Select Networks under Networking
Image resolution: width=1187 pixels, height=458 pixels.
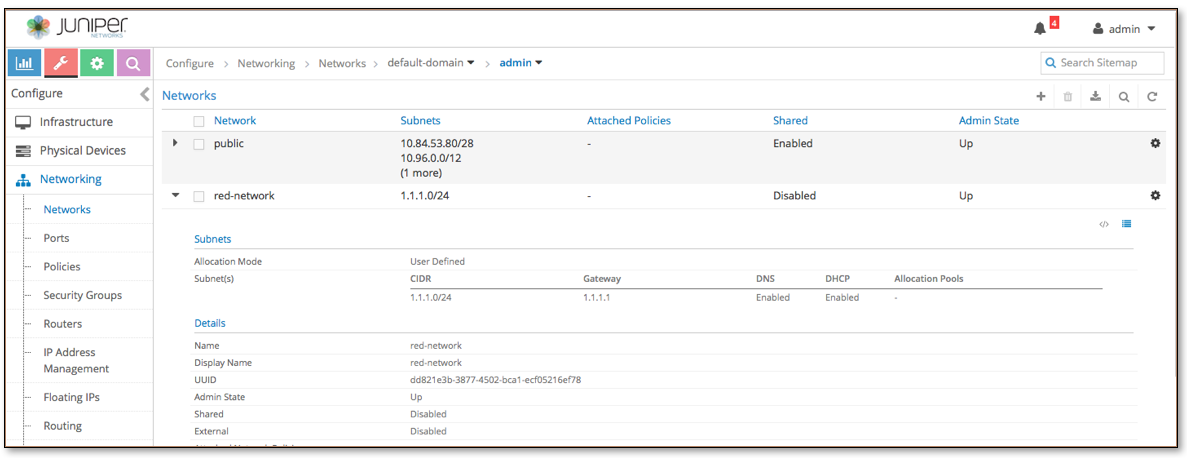[67, 210]
